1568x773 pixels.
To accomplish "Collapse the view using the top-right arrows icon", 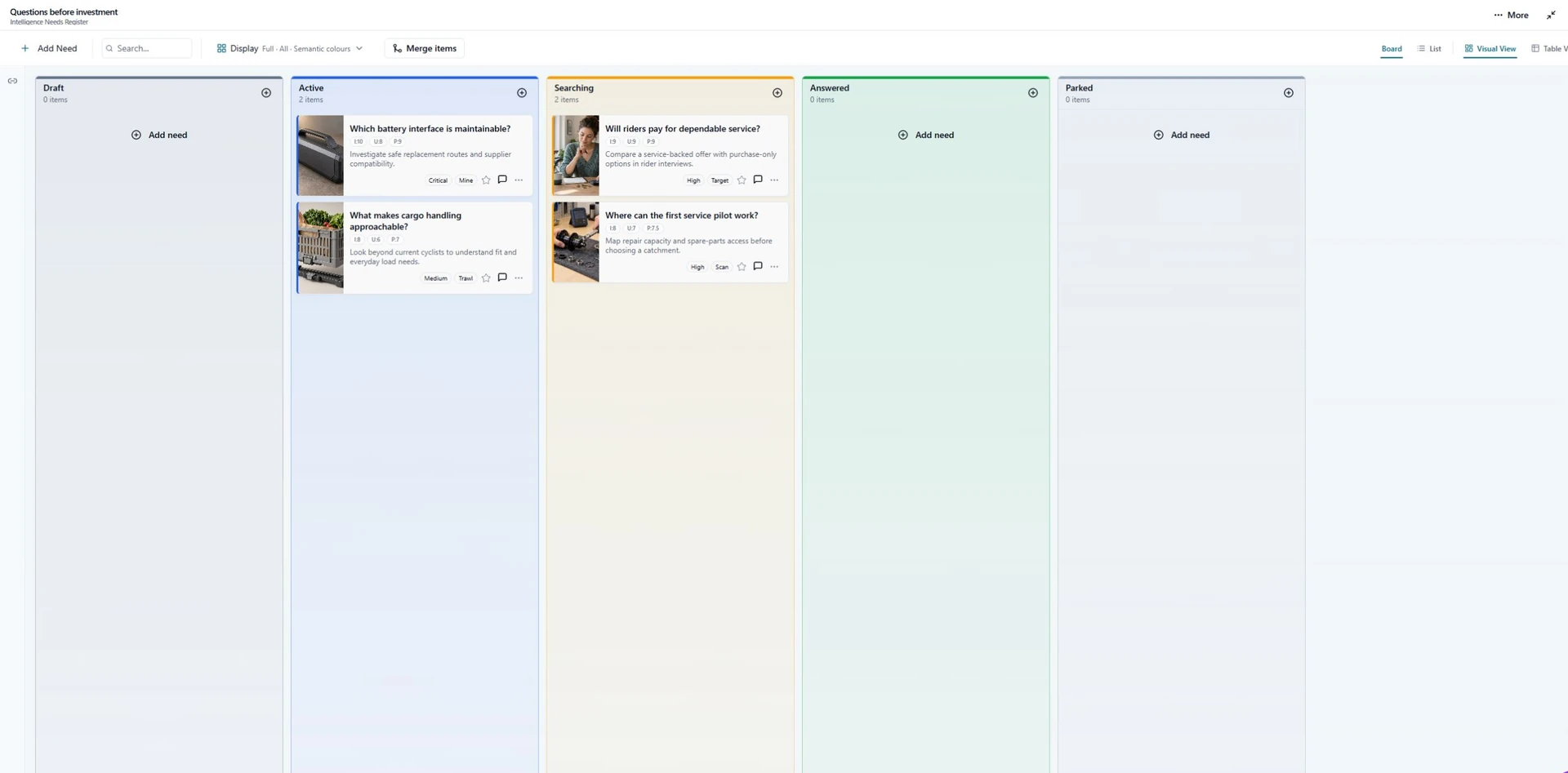I will [1551, 15].
